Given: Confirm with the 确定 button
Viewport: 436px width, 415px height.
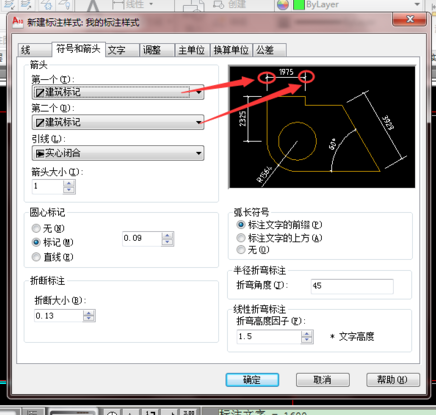Looking at the screenshot, I should [x=252, y=380].
